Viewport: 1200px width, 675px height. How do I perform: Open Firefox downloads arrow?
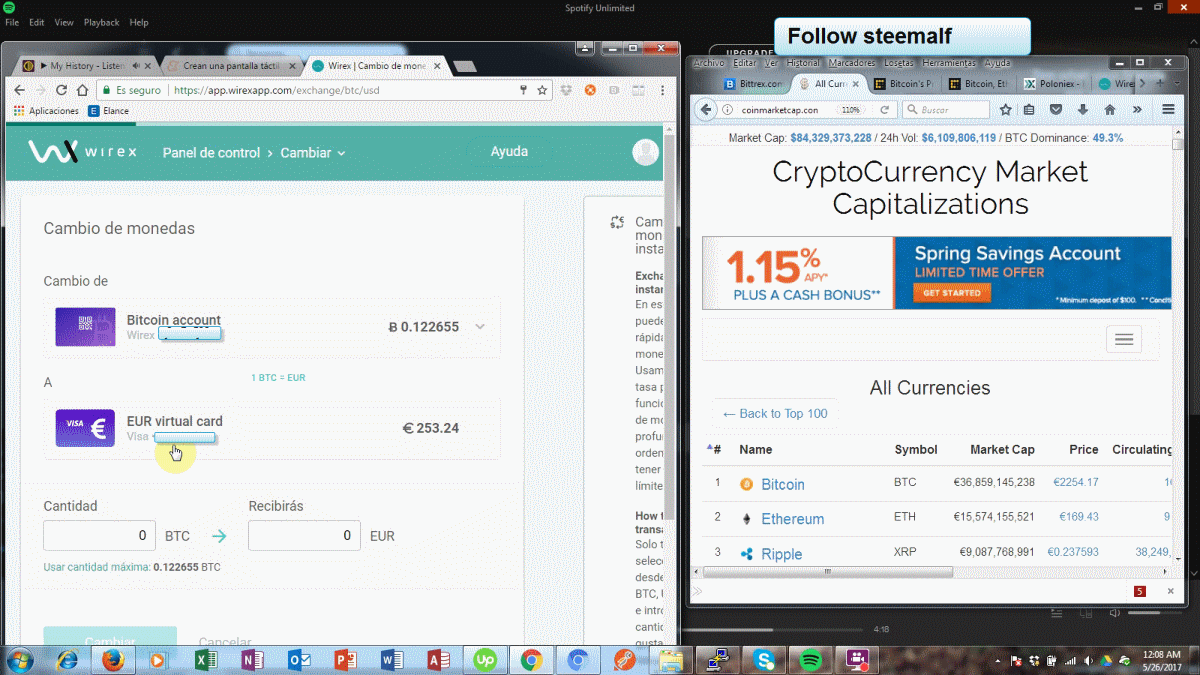point(1083,110)
